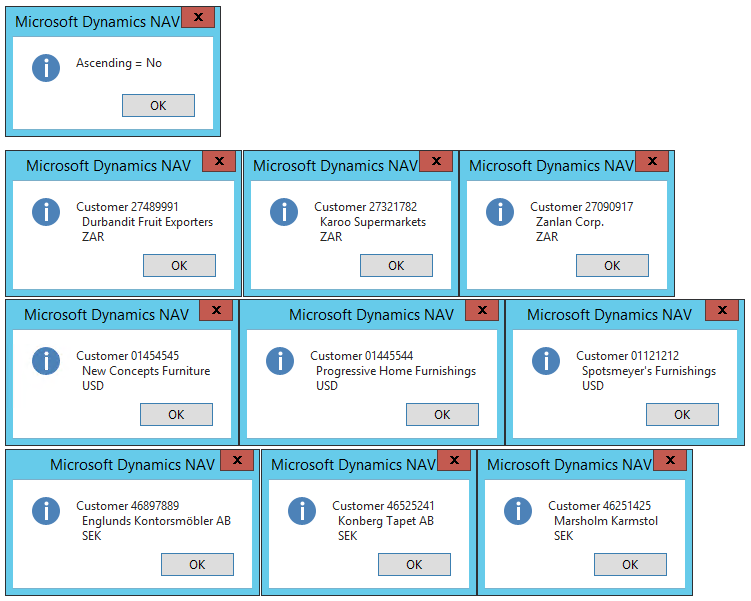Click the 'Konberg Tapet AB' text
This screenshot has height=601, width=751.
[386, 521]
